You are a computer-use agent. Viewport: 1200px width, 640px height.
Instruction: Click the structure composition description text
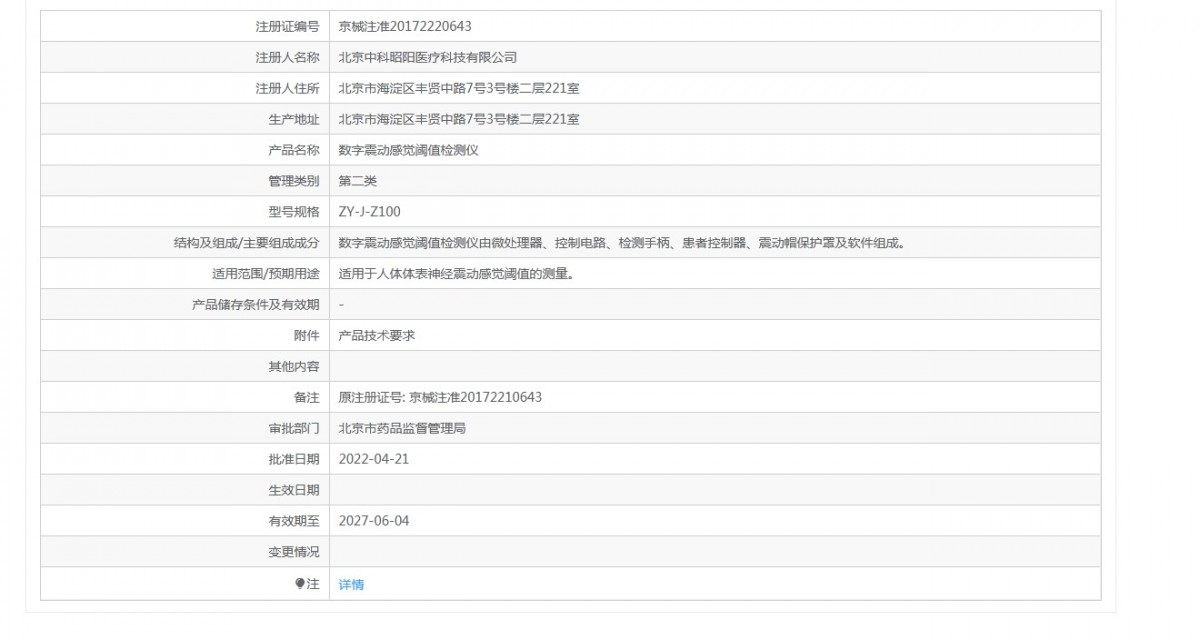pos(621,243)
